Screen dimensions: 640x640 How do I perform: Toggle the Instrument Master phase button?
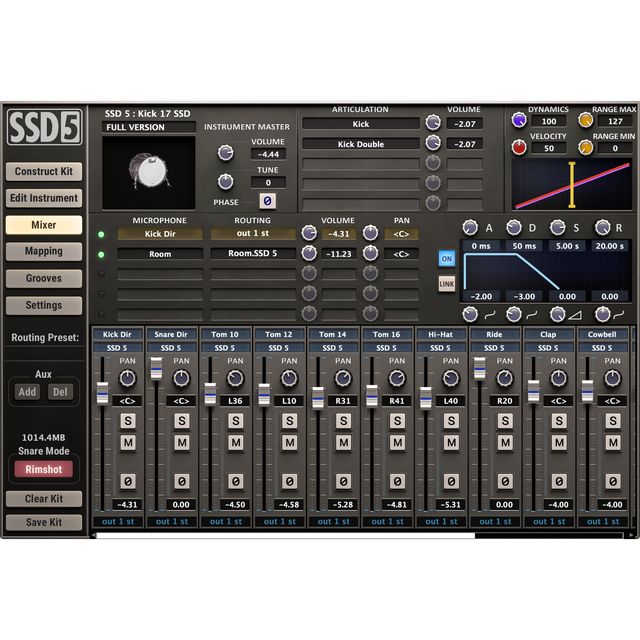[x=267, y=201]
